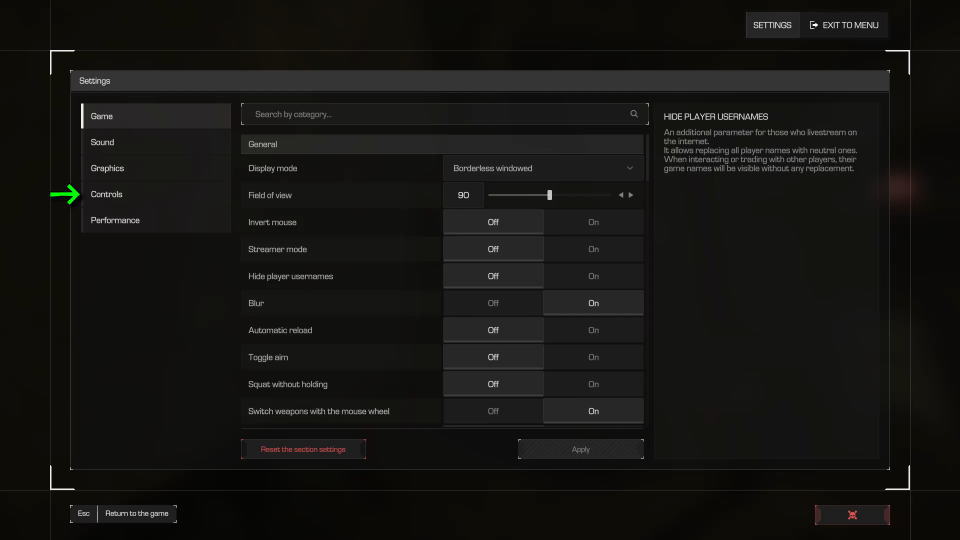
Task: Set Blur to Off
Action: coord(493,303)
